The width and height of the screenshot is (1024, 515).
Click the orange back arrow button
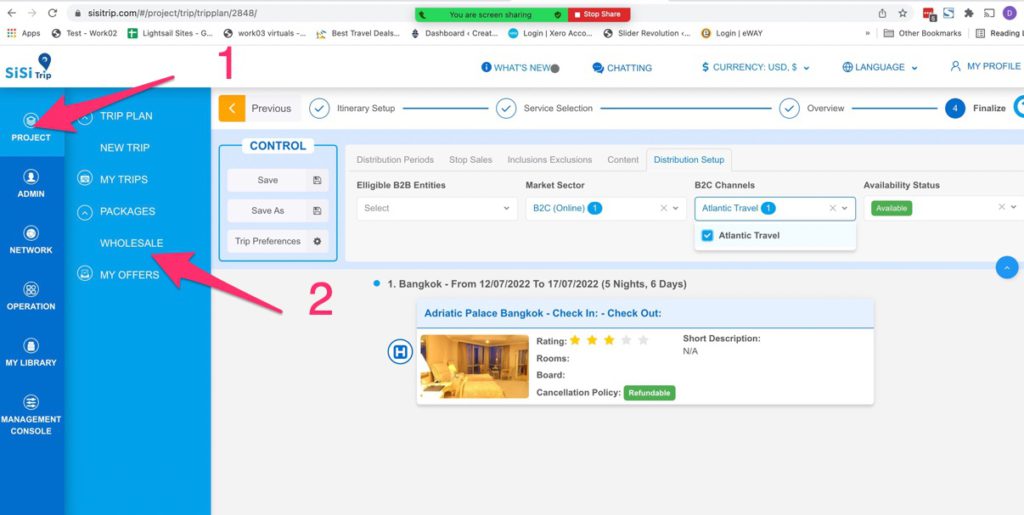232,108
